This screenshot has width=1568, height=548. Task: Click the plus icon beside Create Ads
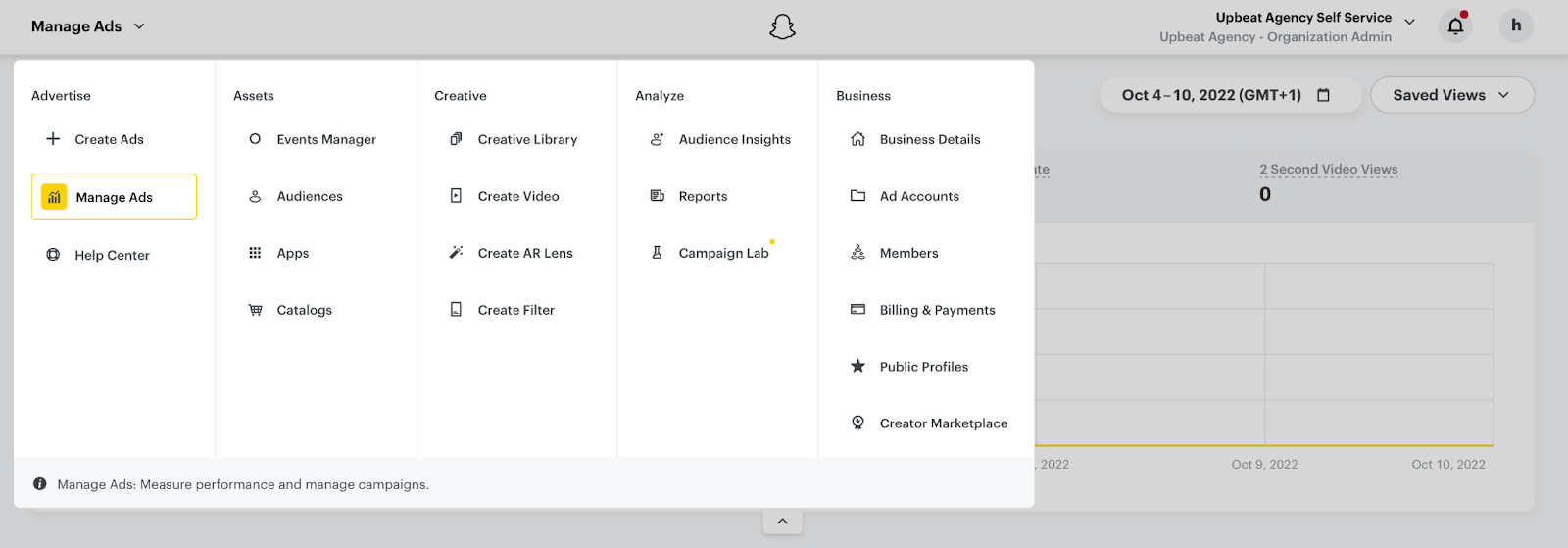click(x=53, y=139)
